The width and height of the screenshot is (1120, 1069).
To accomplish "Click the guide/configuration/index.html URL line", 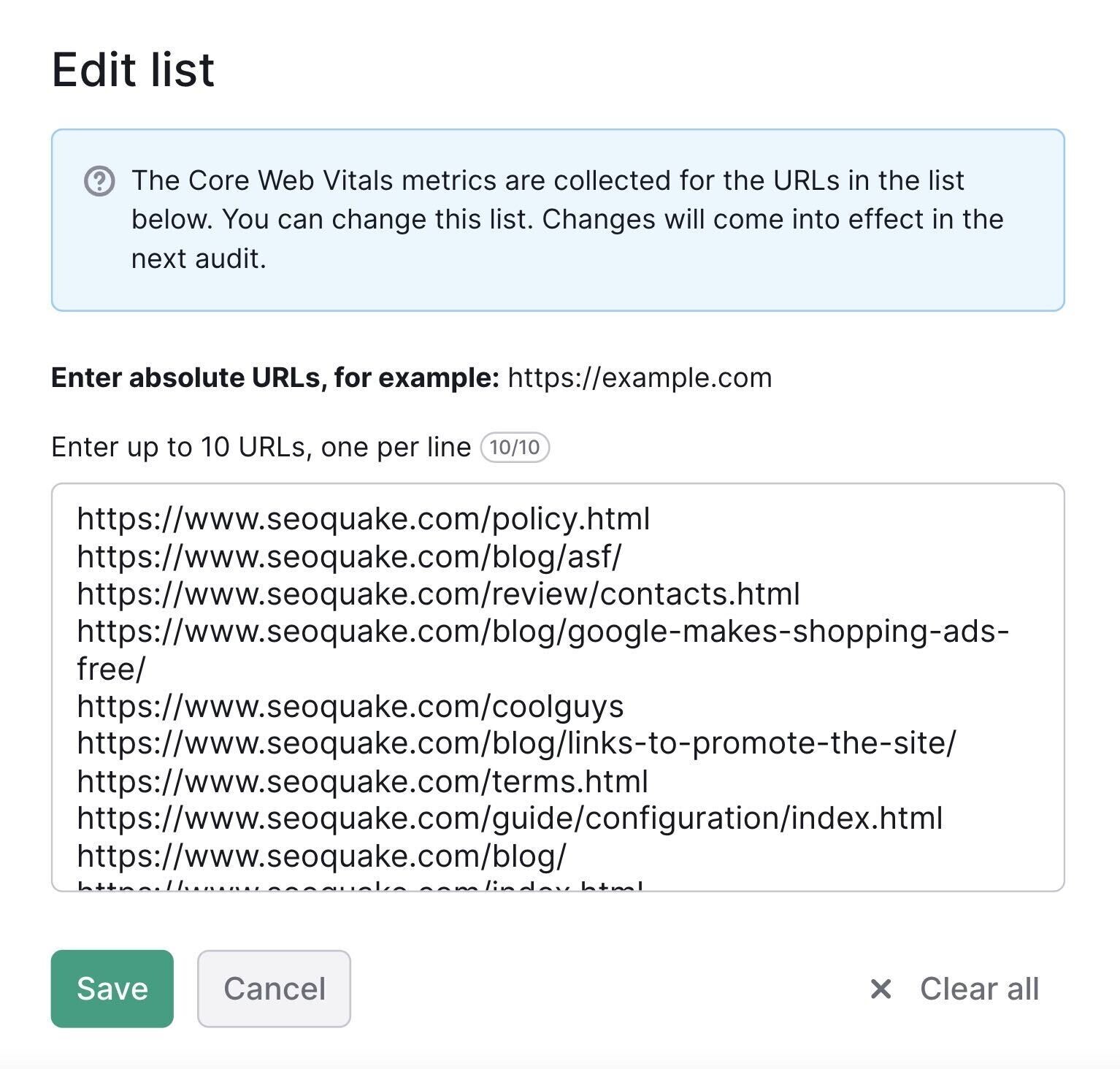I will (x=510, y=818).
